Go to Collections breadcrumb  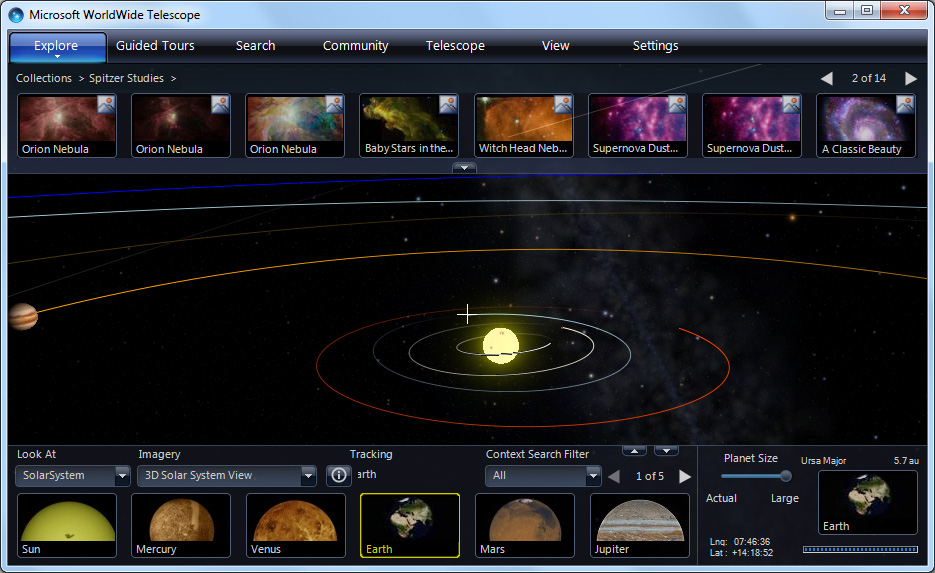(x=44, y=78)
